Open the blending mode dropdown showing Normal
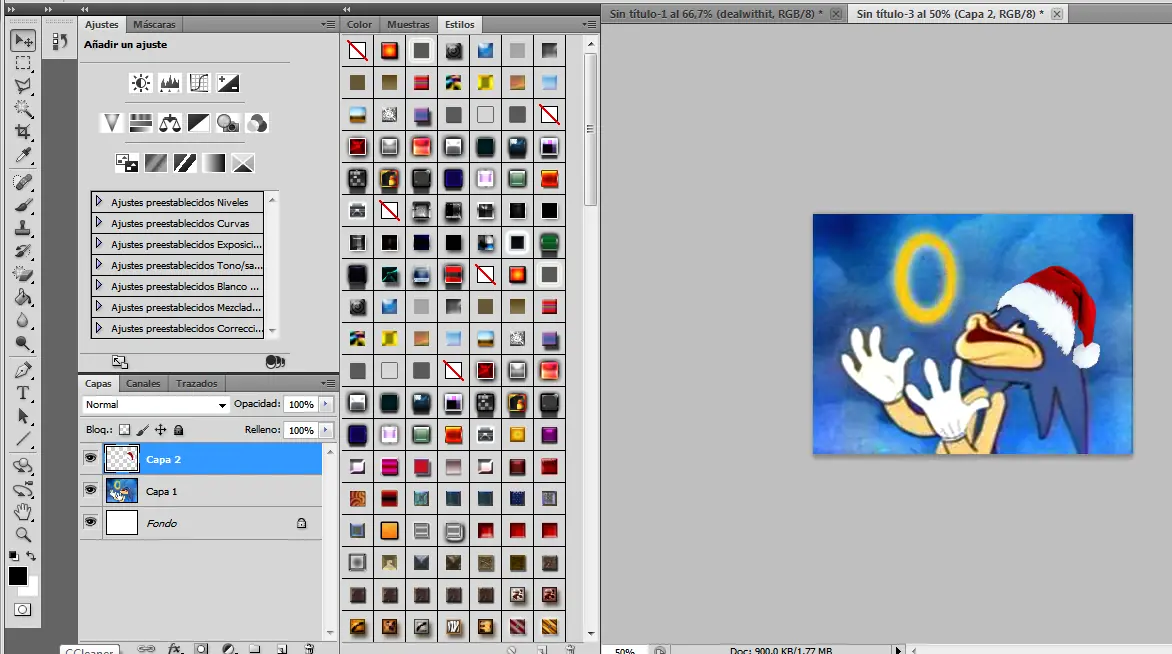The width and height of the screenshot is (1172, 654). coord(156,405)
